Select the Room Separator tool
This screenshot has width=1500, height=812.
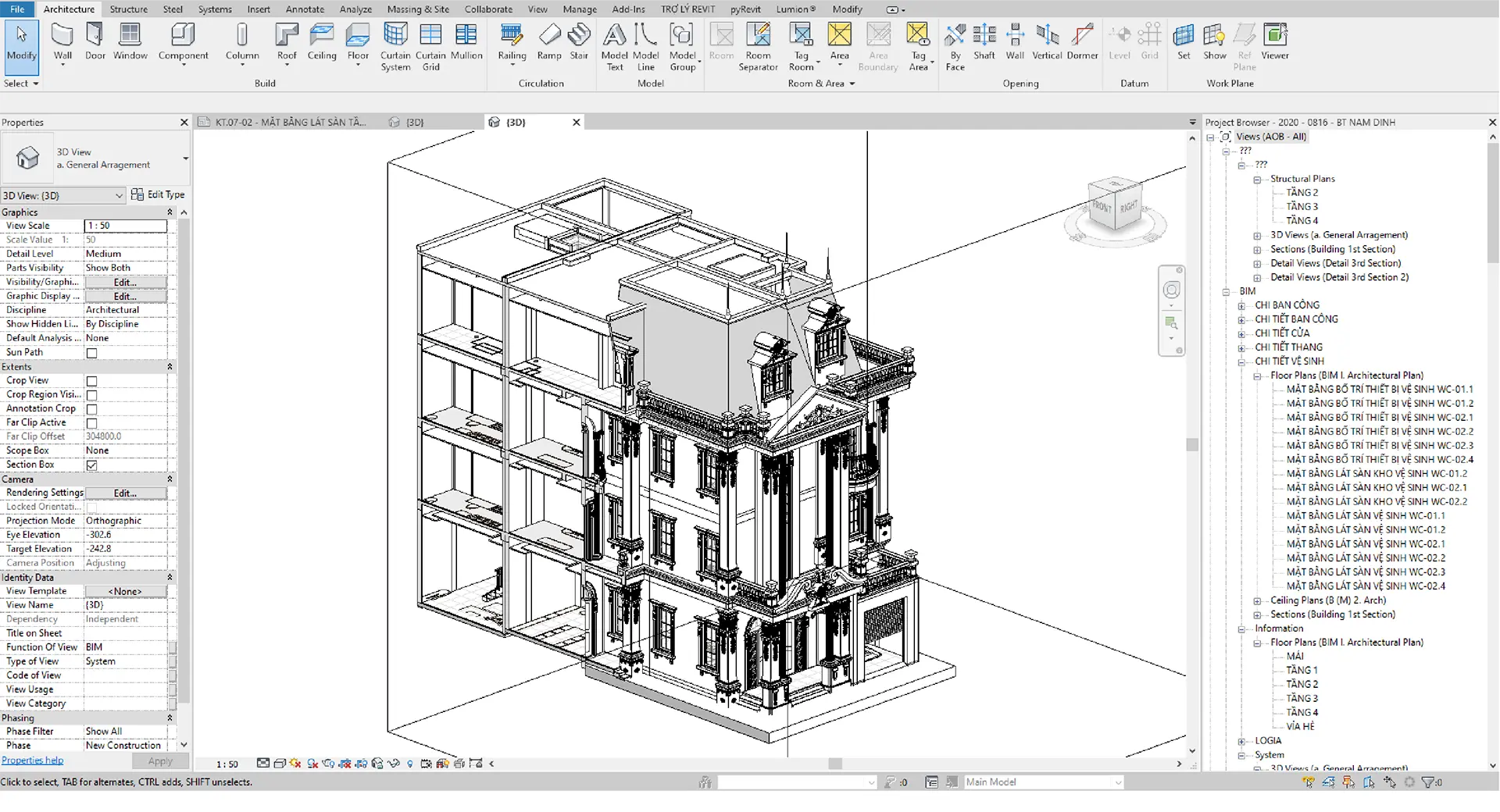tap(758, 47)
